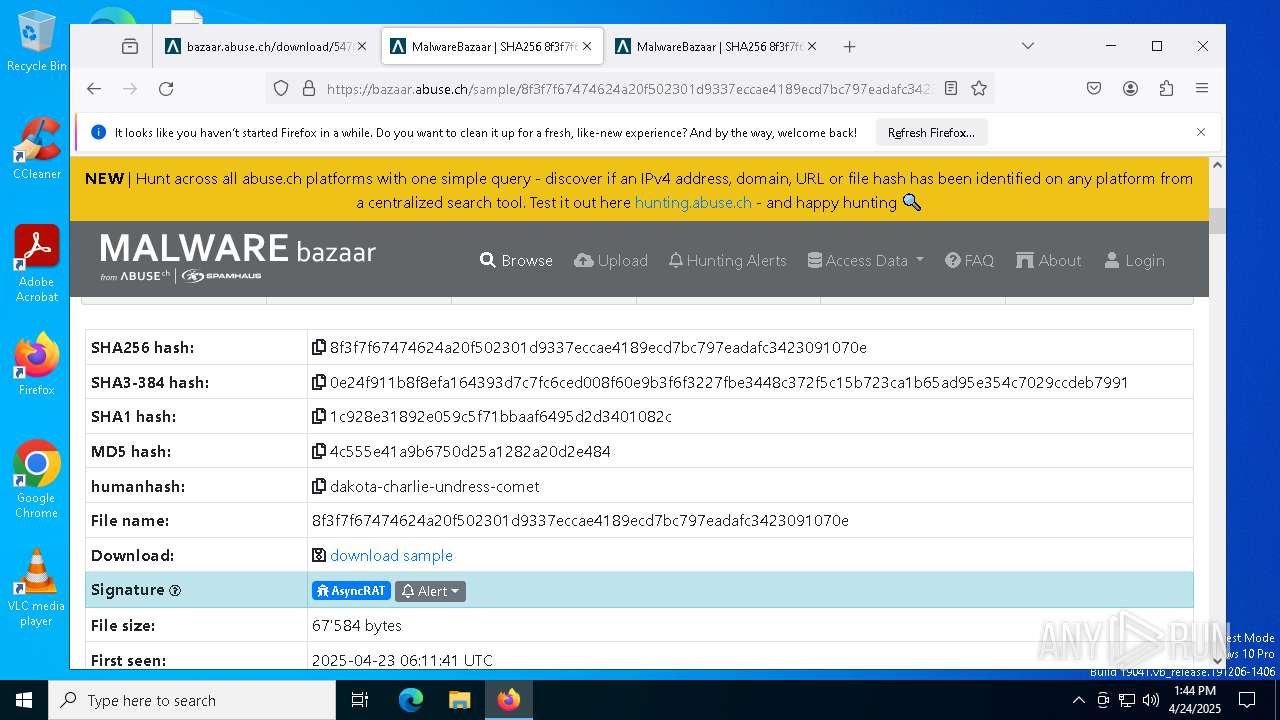Expand the Alert dropdown button
This screenshot has width=1280, height=720.
(x=430, y=591)
